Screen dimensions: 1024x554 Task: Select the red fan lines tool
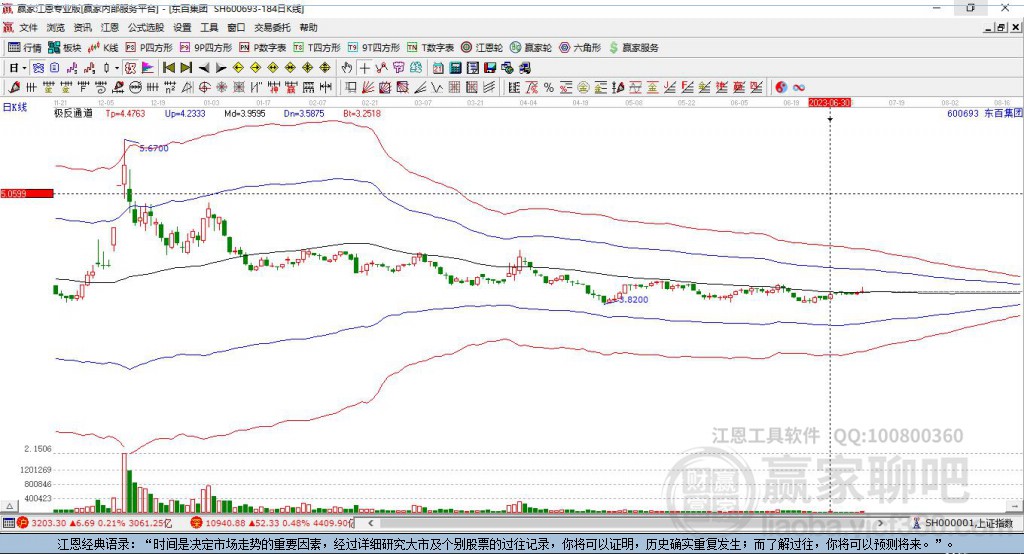pyautogui.click(x=368, y=87)
